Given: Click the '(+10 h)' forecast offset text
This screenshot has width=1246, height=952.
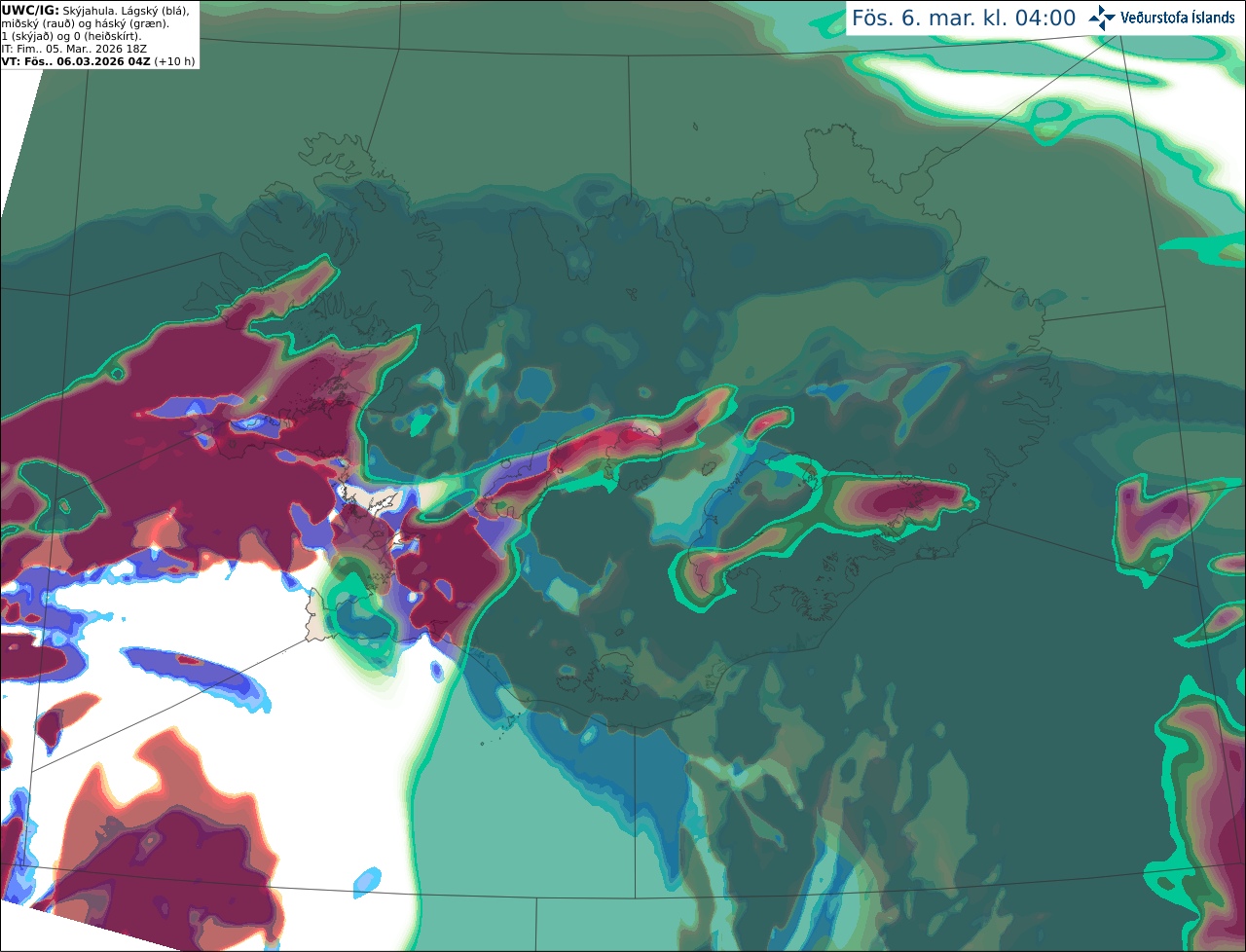Looking at the screenshot, I should [x=173, y=61].
